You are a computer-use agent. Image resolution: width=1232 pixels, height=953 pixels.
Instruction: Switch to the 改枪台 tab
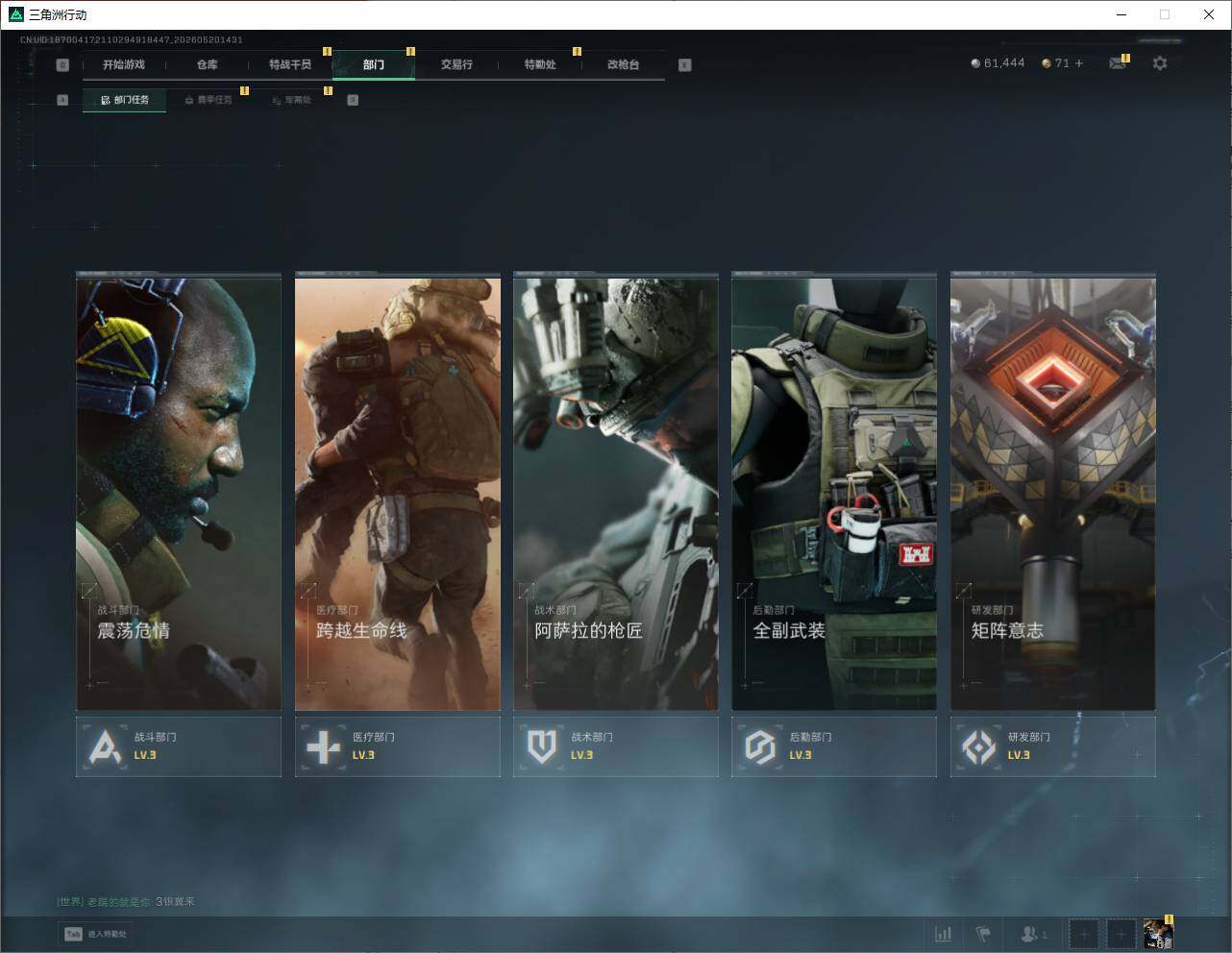[x=623, y=64]
